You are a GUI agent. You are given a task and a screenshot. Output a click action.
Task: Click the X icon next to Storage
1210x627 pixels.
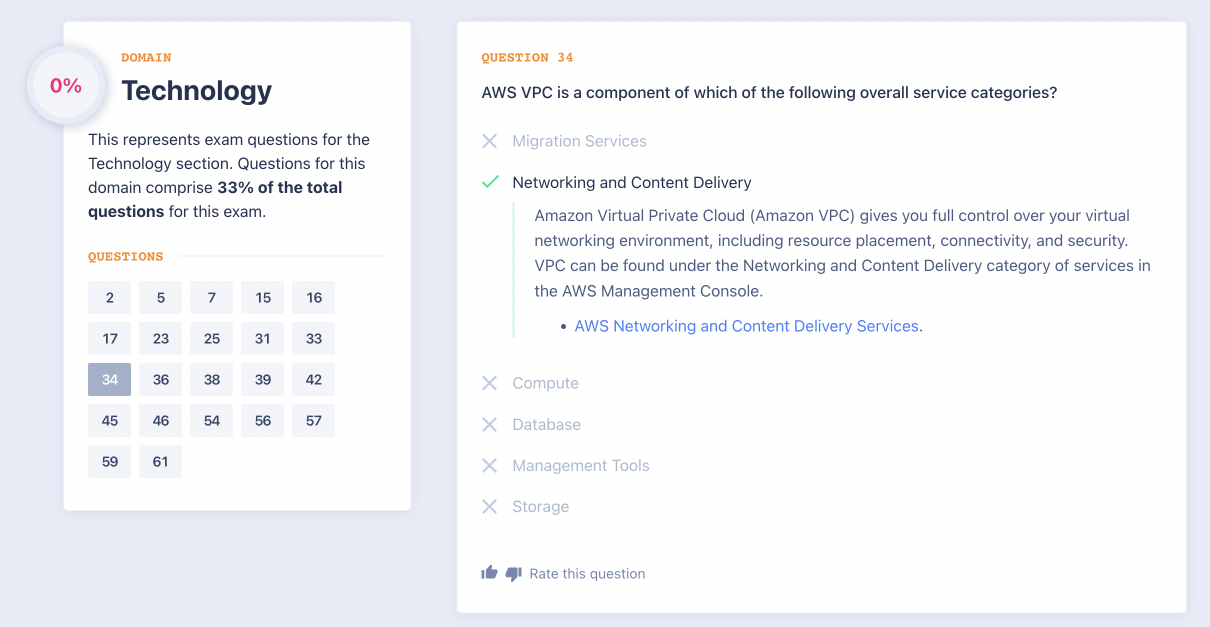[489, 506]
